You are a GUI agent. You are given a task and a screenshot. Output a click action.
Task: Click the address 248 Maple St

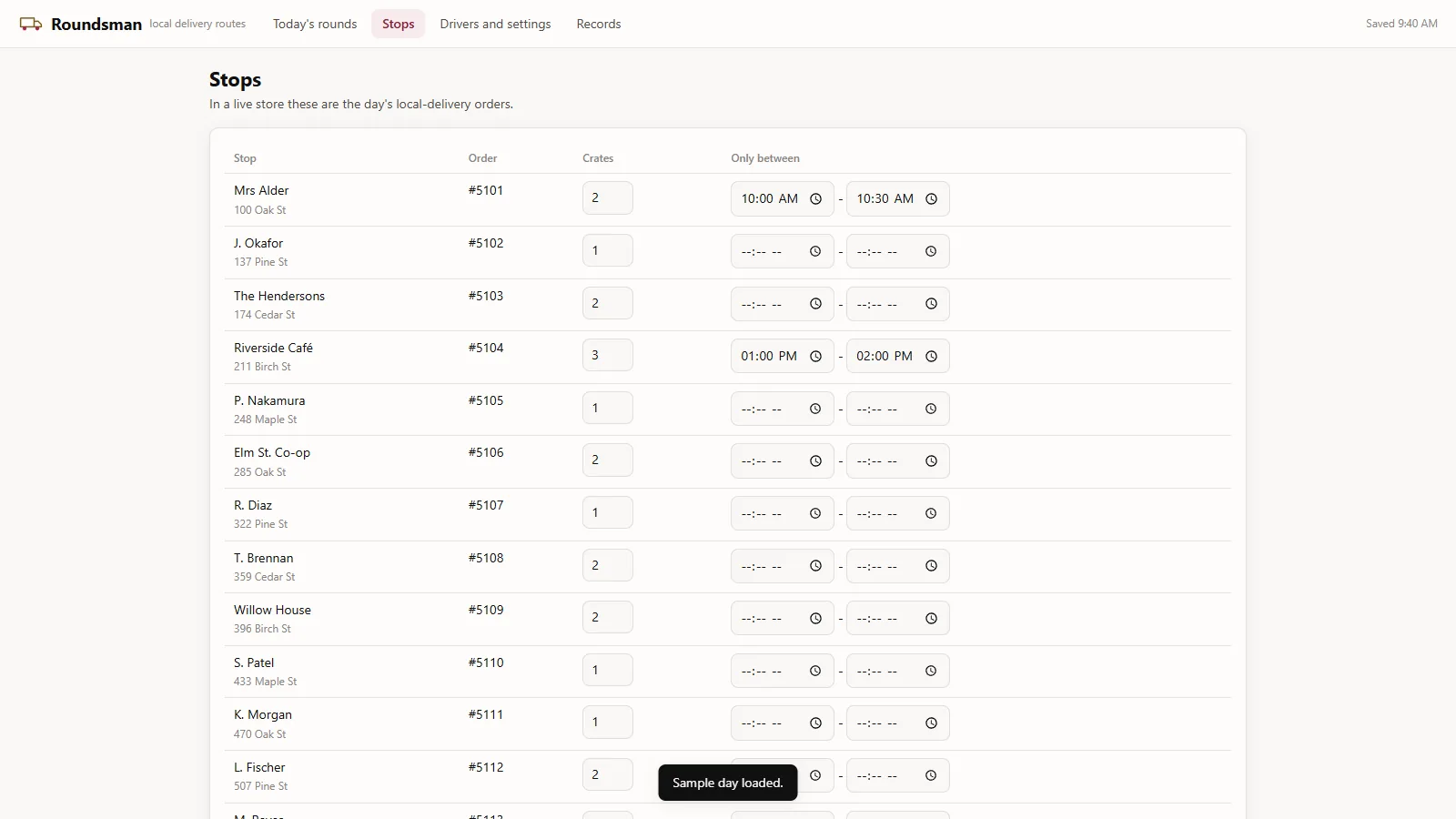pyautogui.click(x=265, y=420)
